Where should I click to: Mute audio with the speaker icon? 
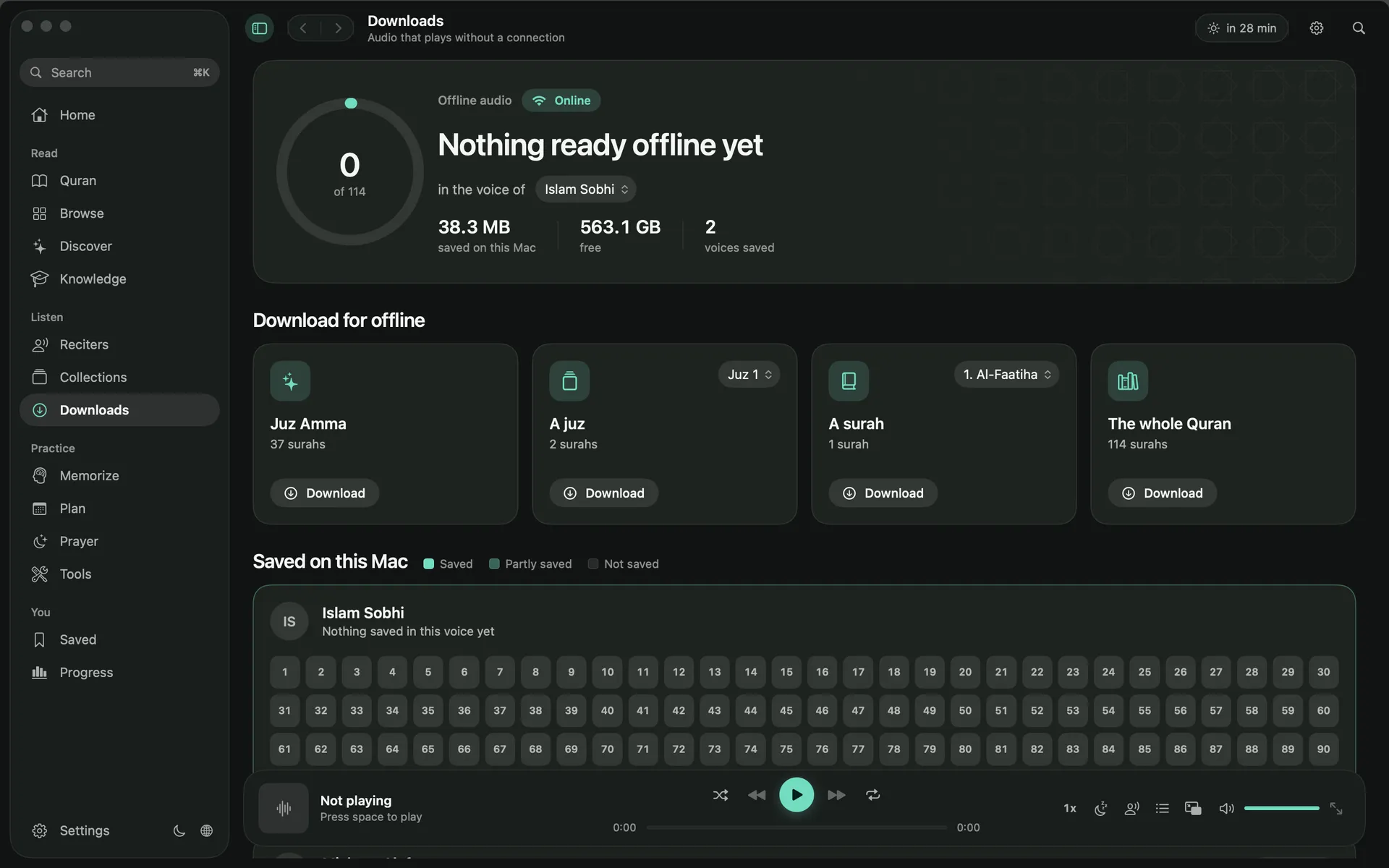tap(1226, 808)
